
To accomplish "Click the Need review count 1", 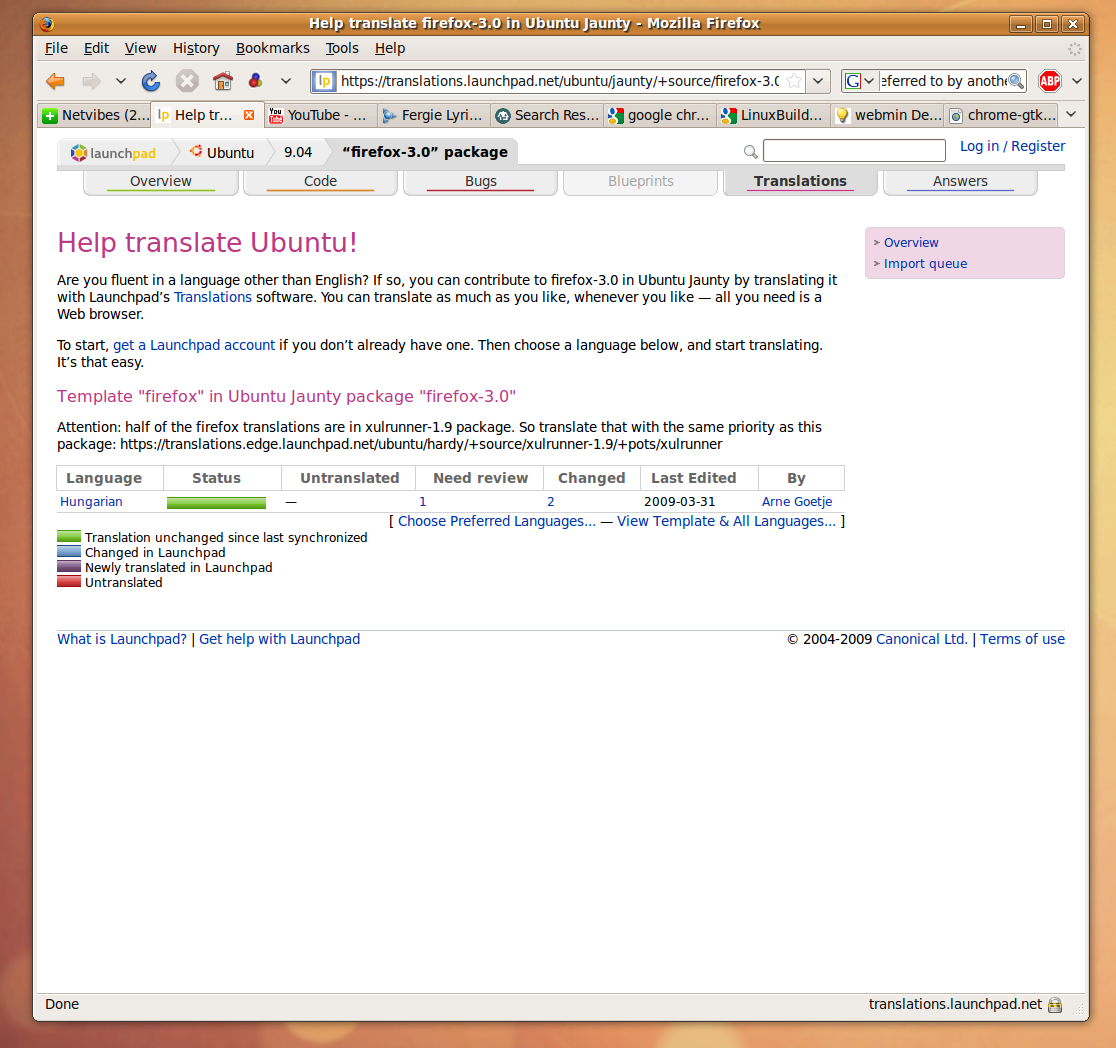I will click(423, 502).
